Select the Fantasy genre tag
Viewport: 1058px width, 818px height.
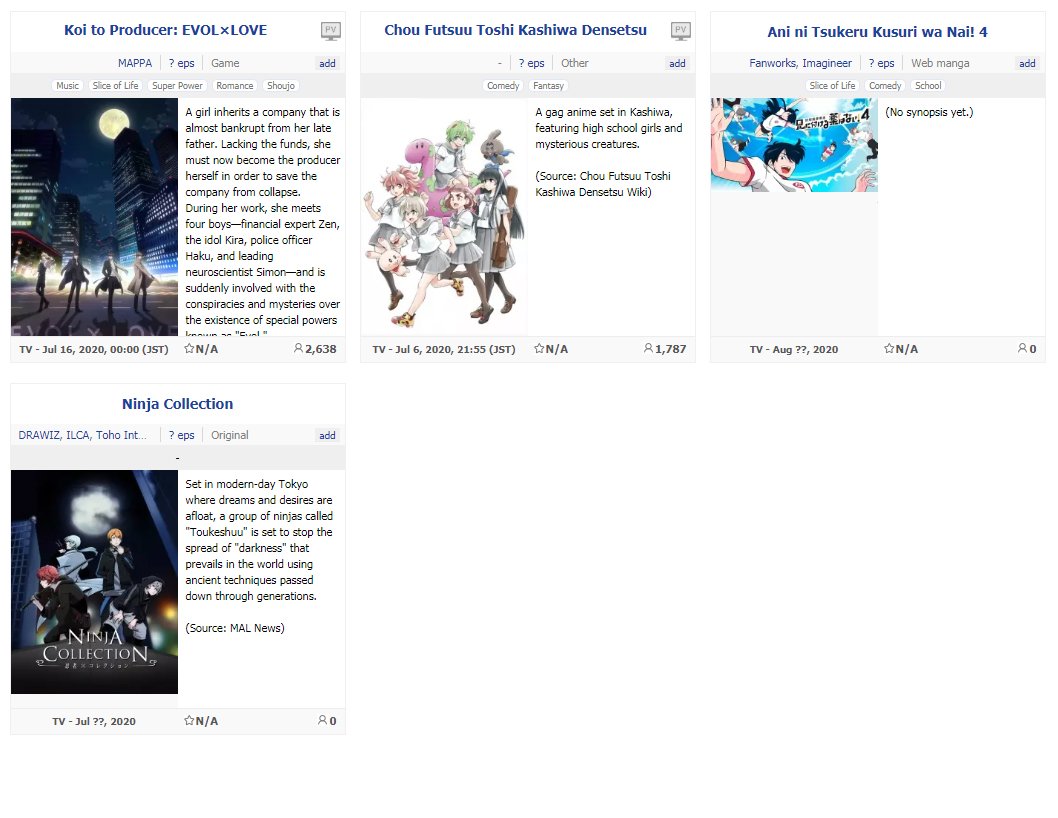point(549,86)
